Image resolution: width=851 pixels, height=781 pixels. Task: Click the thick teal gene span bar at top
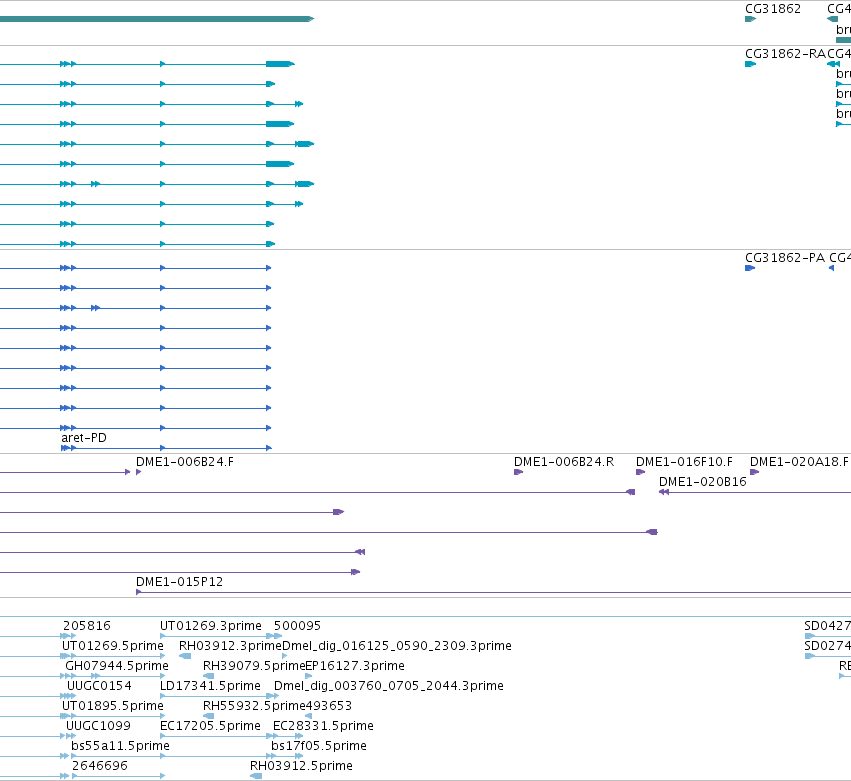coord(157,19)
